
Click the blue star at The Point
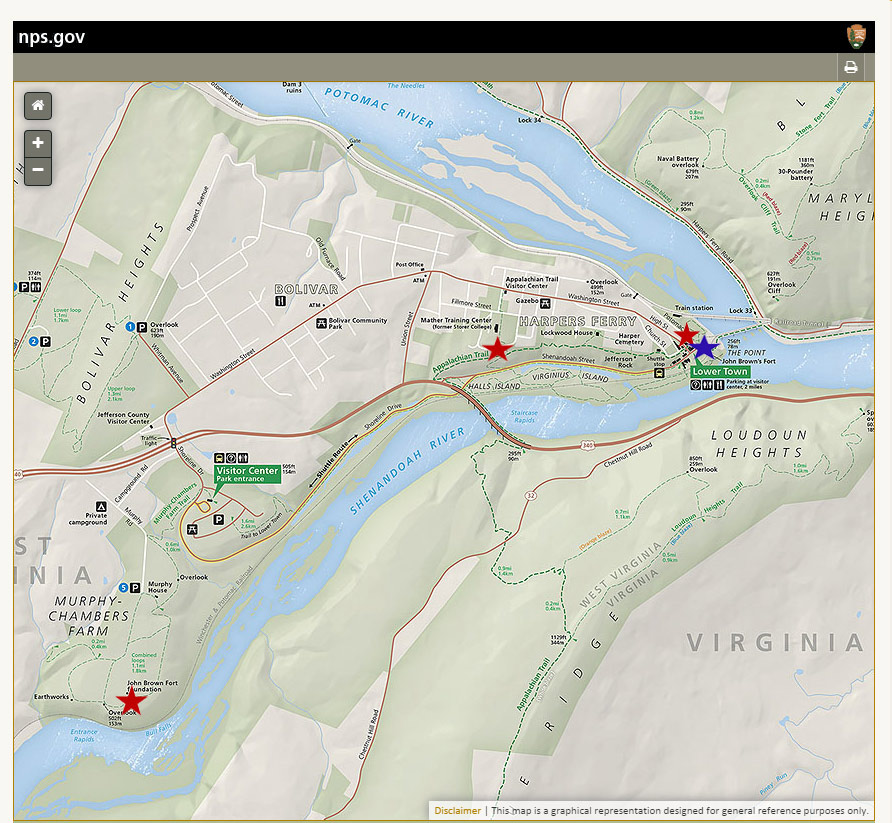click(705, 347)
